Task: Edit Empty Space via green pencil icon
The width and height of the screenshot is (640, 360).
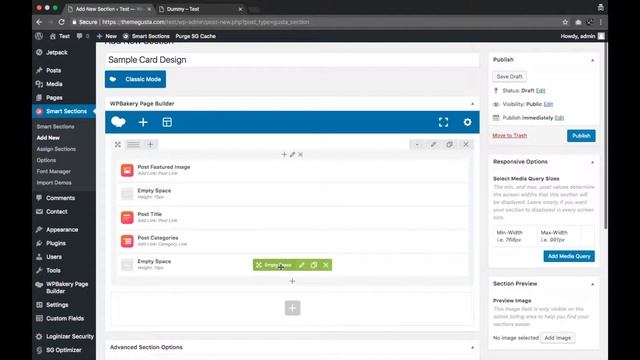Action: (x=302, y=265)
